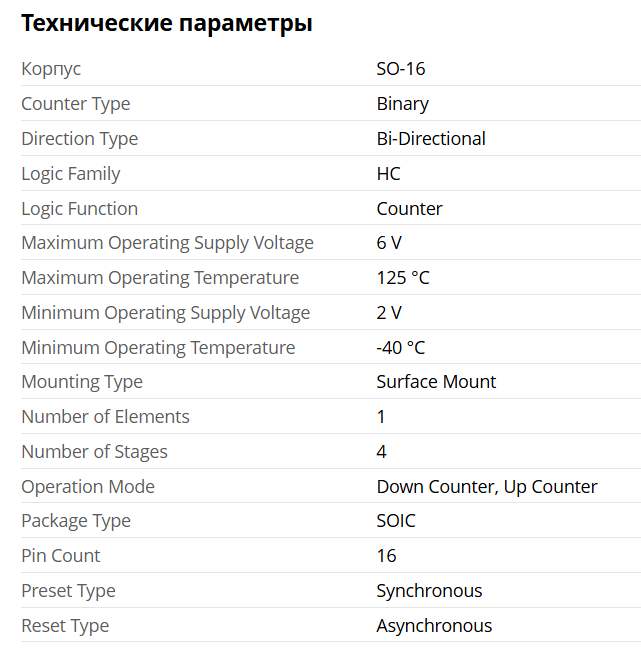Select the 'SO-16' value
The height and width of the screenshot is (651, 641).
pos(401,69)
